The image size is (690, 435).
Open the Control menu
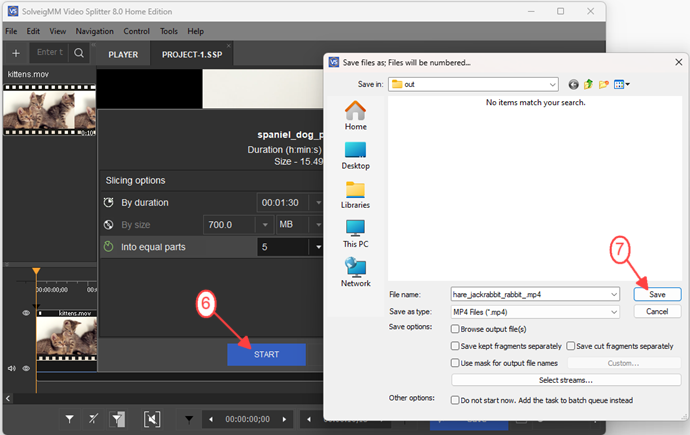(136, 31)
